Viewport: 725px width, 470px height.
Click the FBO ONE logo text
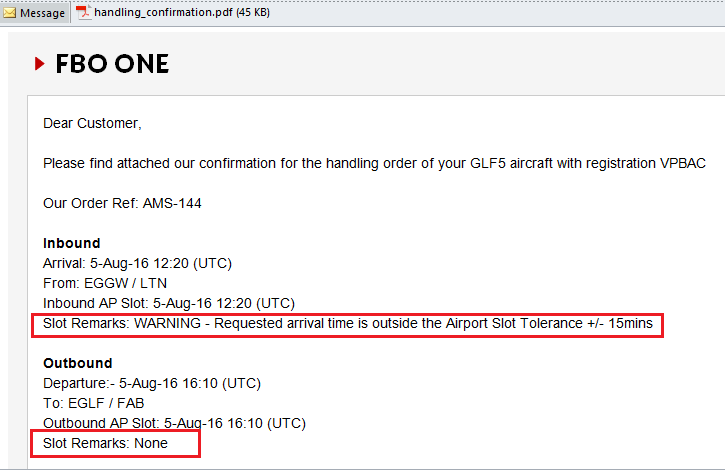(x=112, y=64)
